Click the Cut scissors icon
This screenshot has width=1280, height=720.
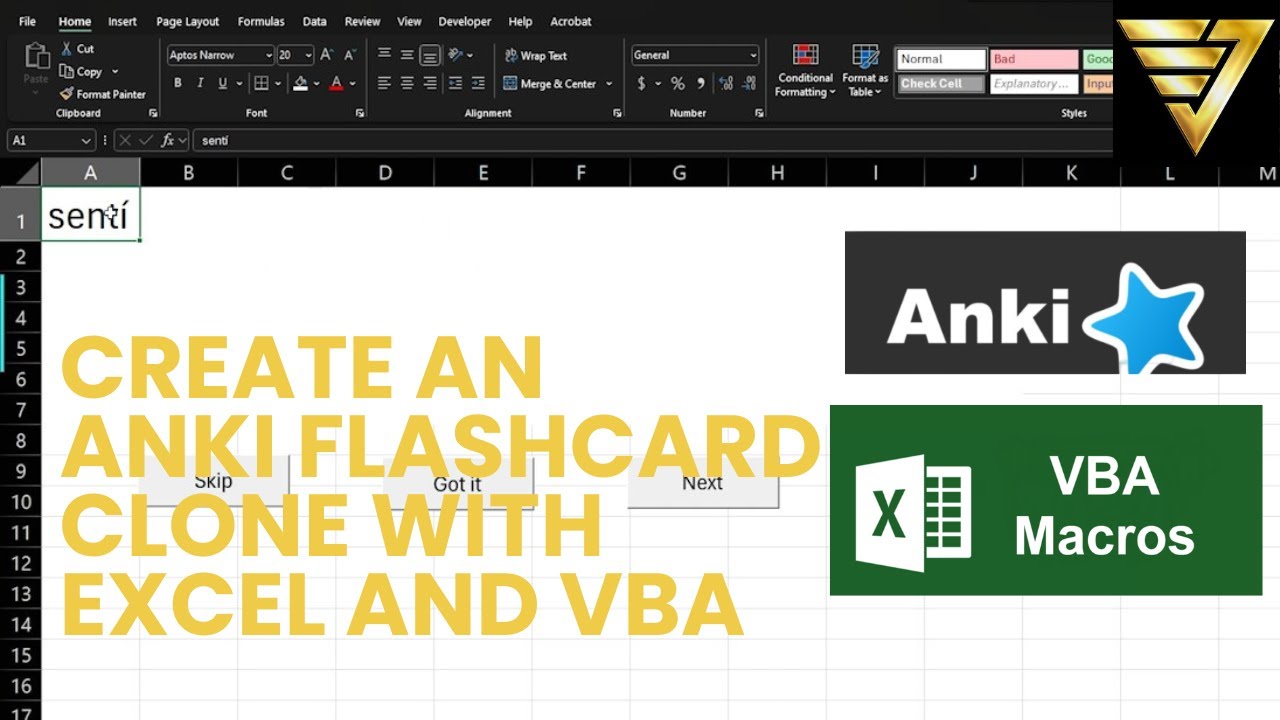[x=66, y=48]
